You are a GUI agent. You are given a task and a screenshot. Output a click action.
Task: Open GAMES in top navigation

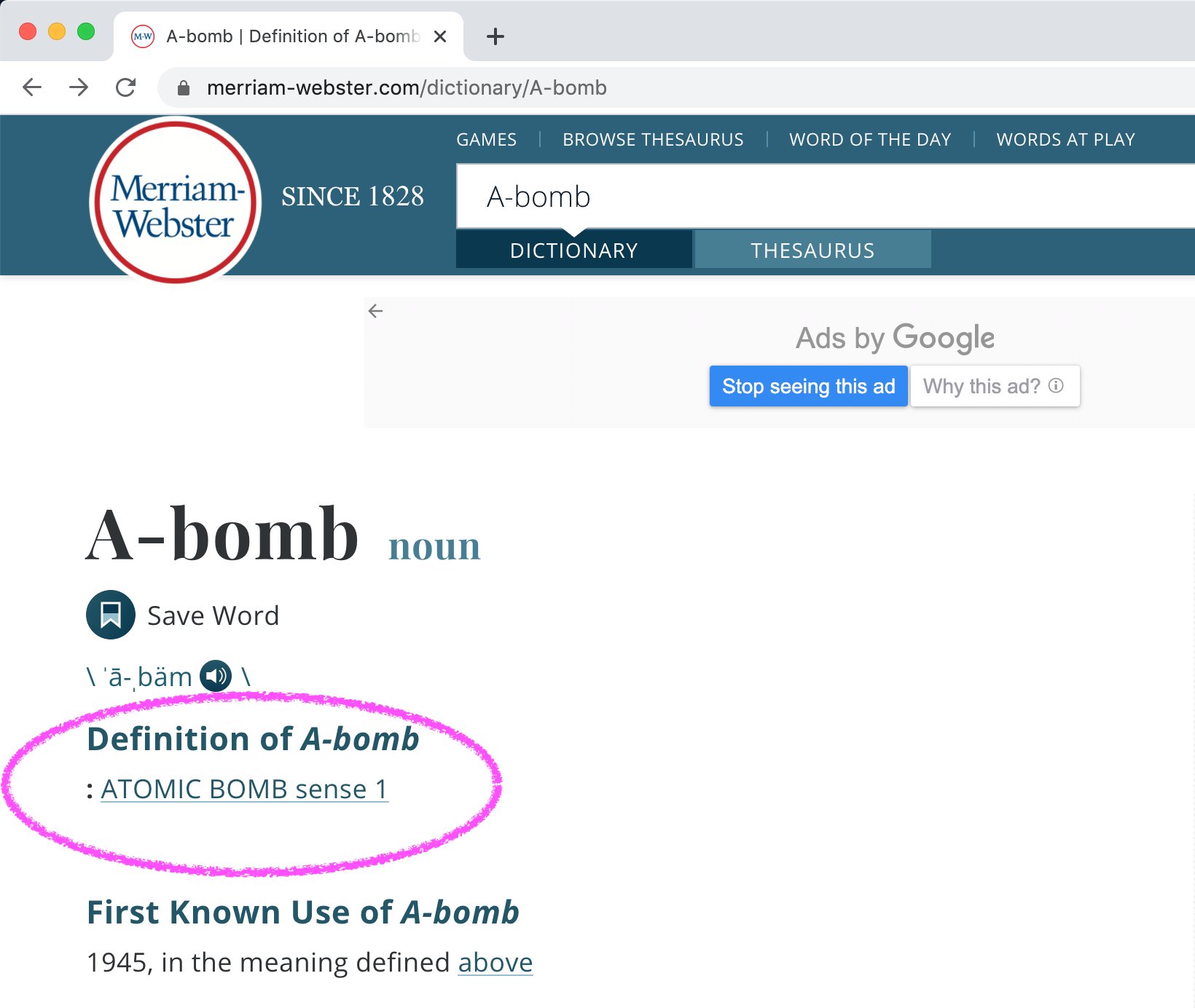click(x=487, y=140)
